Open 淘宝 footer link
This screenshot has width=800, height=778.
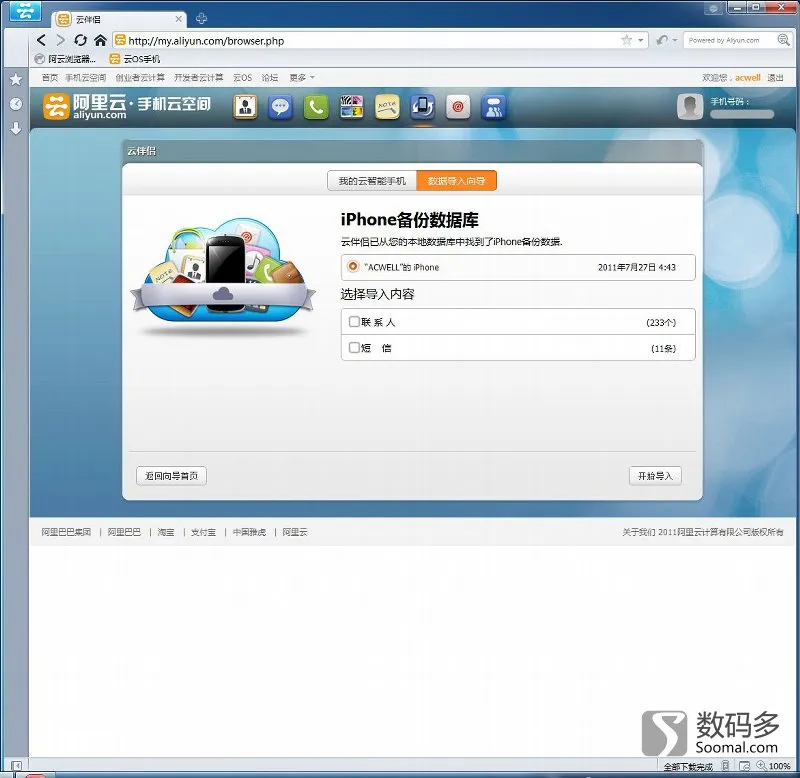[x=166, y=532]
